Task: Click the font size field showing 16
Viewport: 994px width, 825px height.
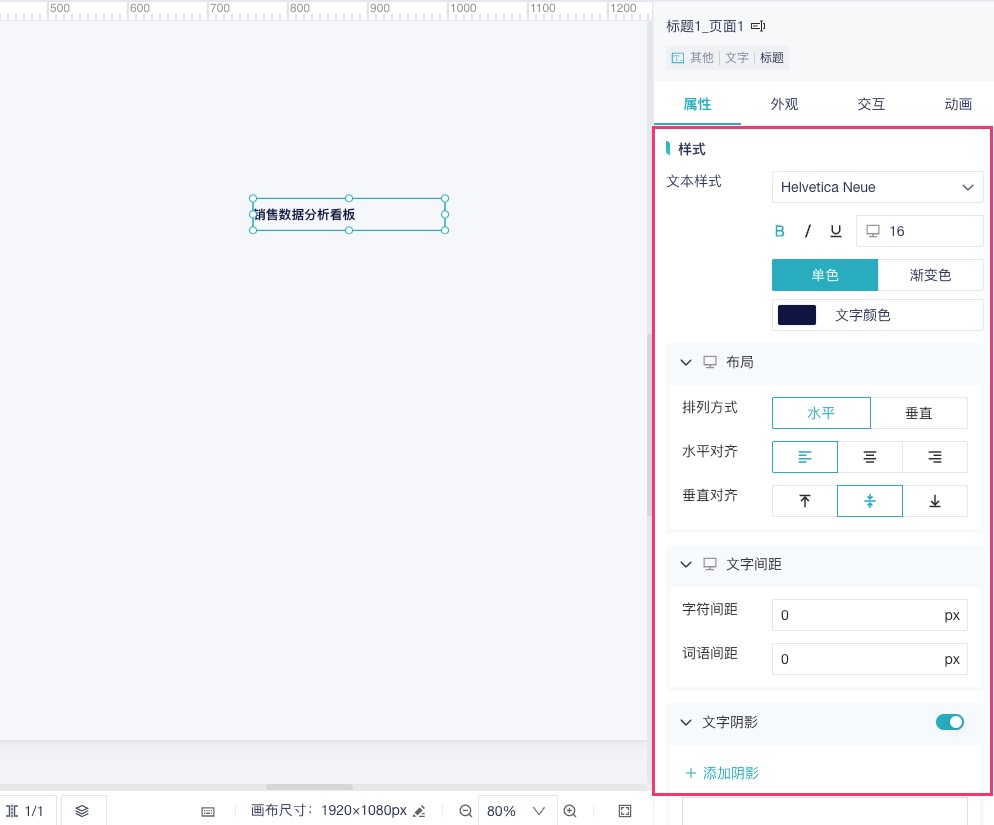Action: (x=919, y=231)
